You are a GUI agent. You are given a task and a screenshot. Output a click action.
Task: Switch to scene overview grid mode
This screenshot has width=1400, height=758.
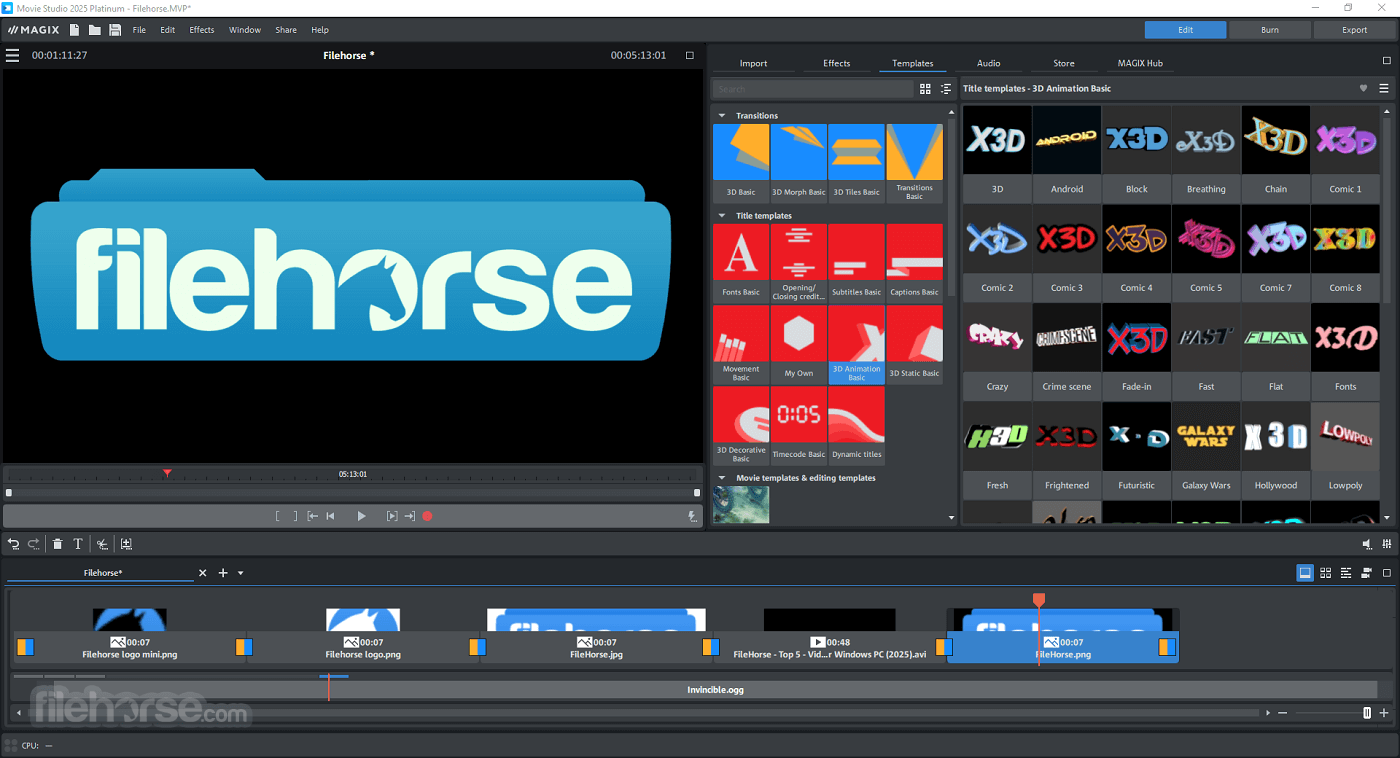point(1325,573)
